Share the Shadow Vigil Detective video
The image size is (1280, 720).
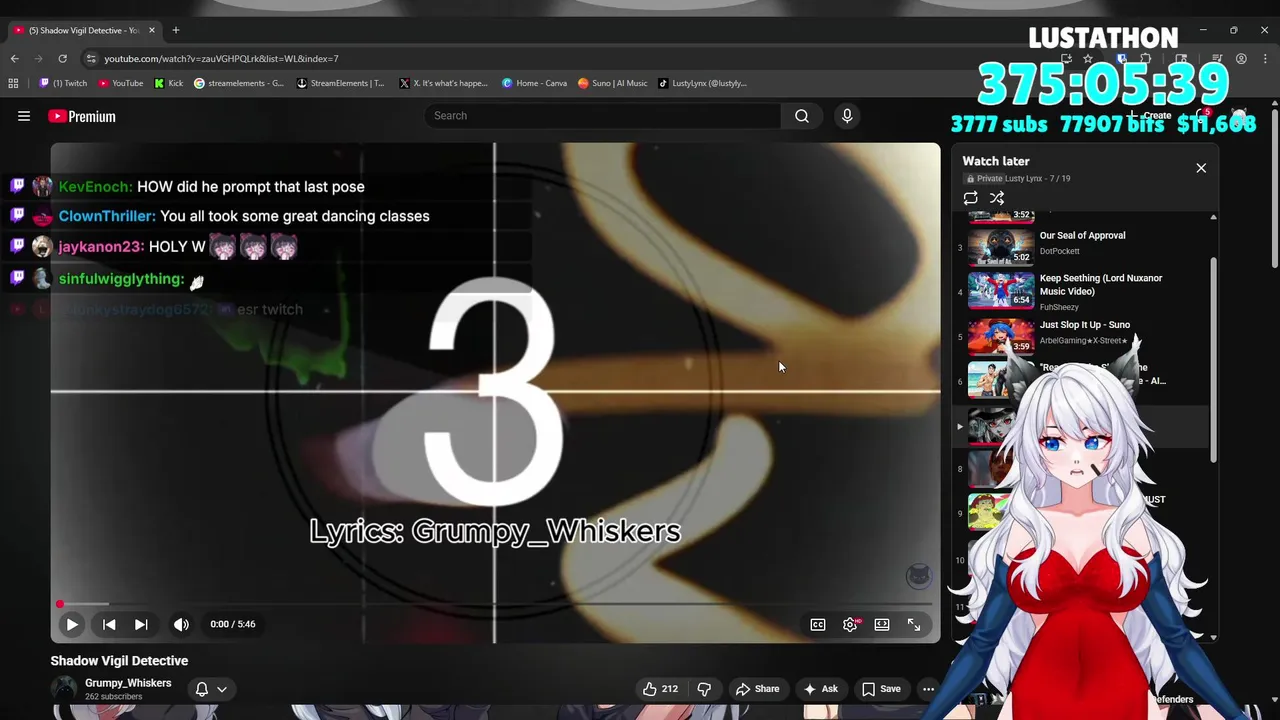coord(757,689)
